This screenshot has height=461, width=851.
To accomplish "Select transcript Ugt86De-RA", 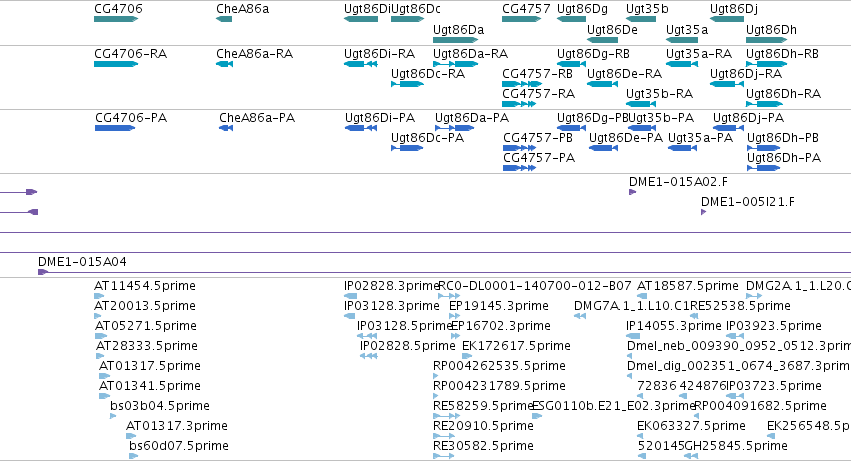I will coord(602,84).
